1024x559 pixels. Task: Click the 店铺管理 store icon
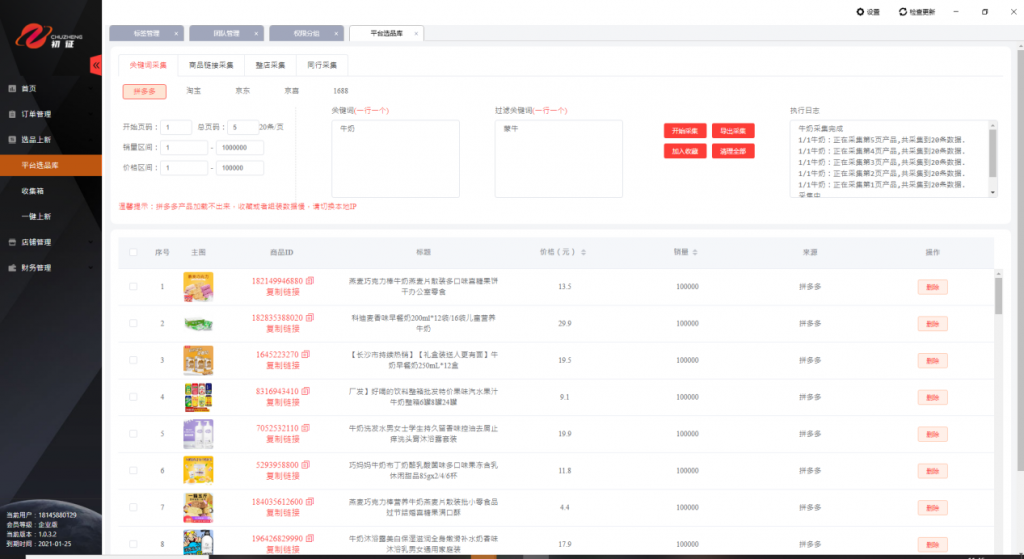pyautogui.click(x=12, y=242)
